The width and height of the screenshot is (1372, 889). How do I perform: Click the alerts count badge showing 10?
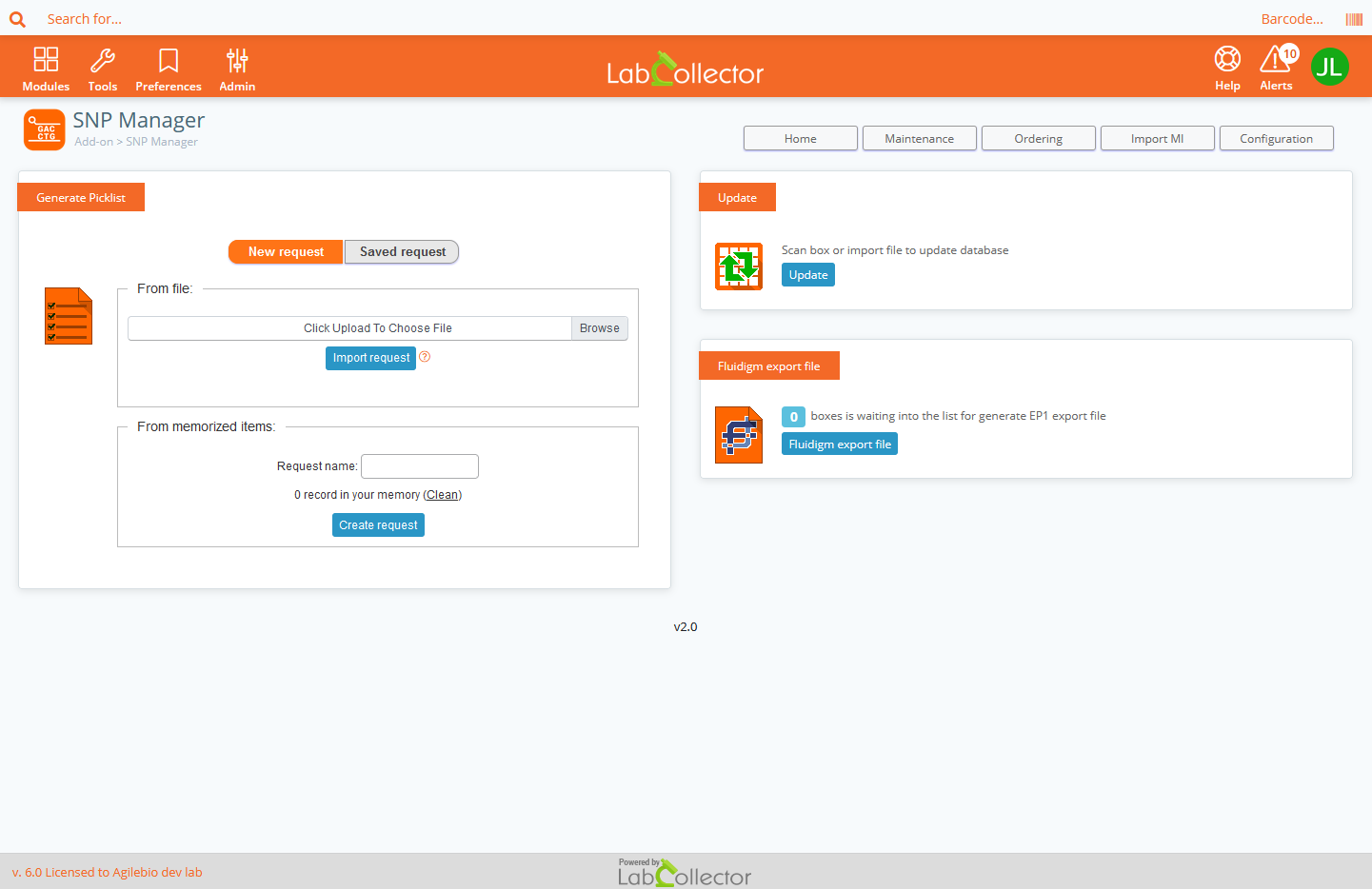[1289, 54]
